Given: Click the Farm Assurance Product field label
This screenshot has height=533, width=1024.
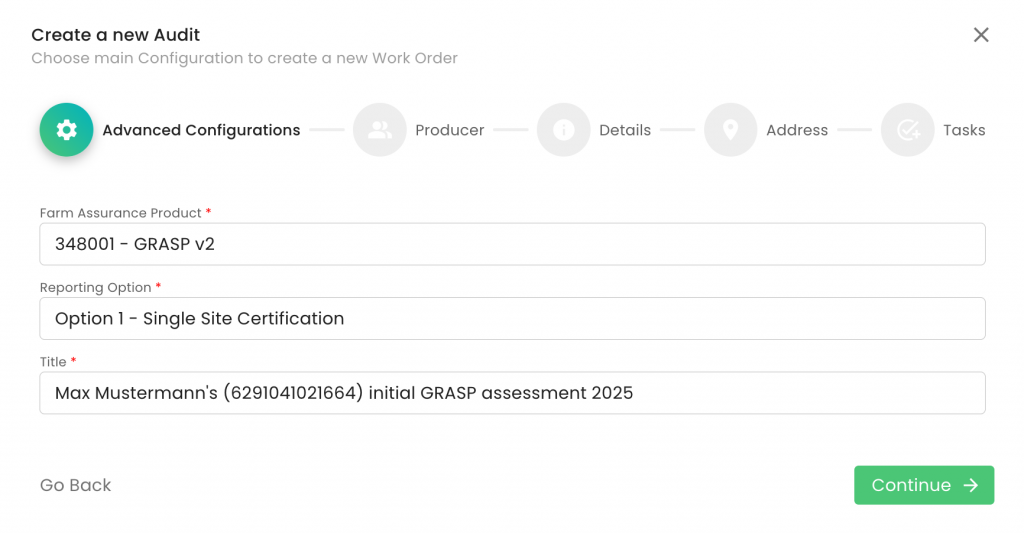Looking at the screenshot, I should [121, 213].
